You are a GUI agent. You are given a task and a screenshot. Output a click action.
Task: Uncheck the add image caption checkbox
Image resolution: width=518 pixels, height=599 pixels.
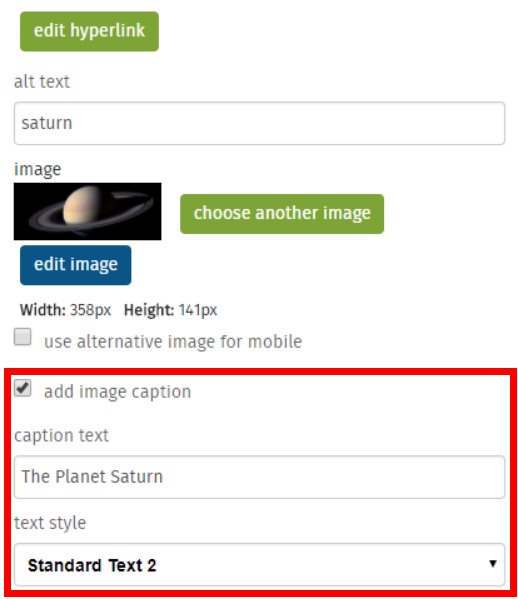23,388
